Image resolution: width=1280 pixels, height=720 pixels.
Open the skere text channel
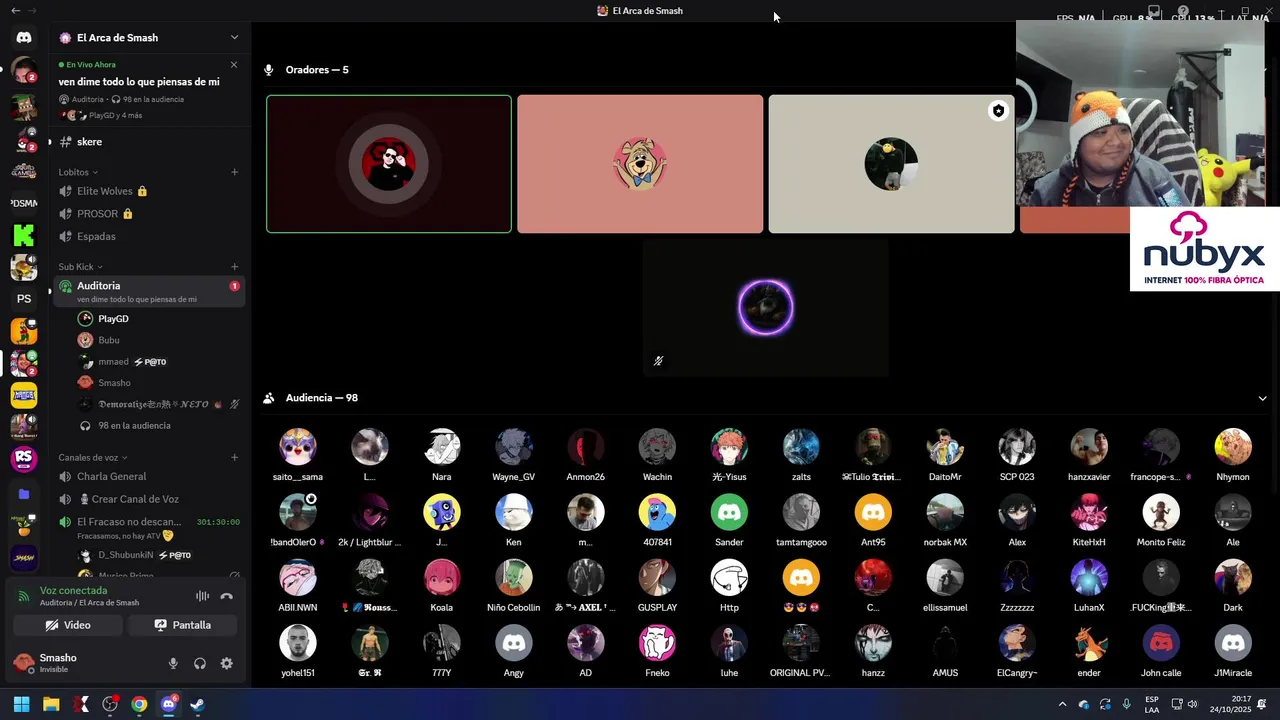pos(149,142)
